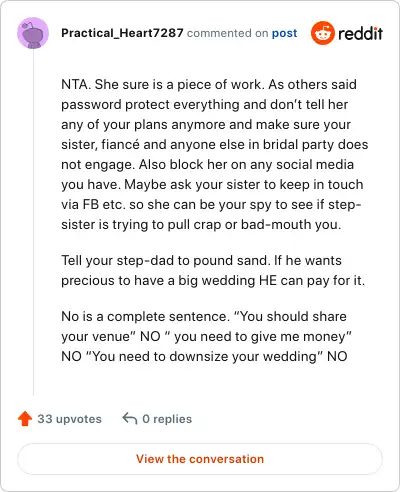
Task: Click the "33 upvotes" count
Action: pos(69,419)
